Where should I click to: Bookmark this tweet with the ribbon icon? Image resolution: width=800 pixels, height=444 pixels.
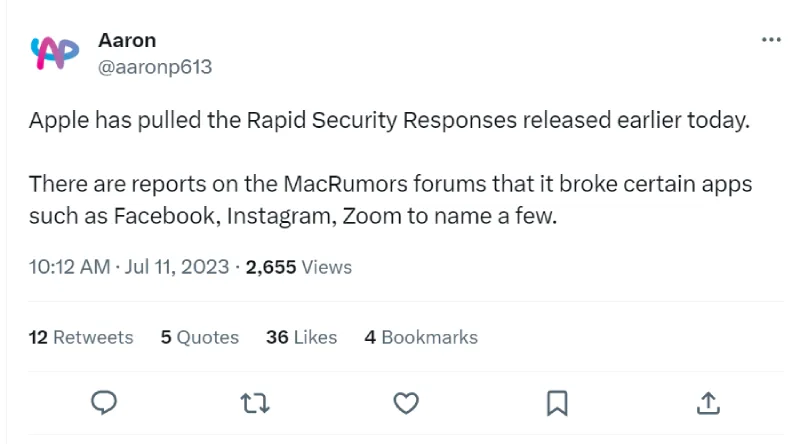[x=557, y=402]
